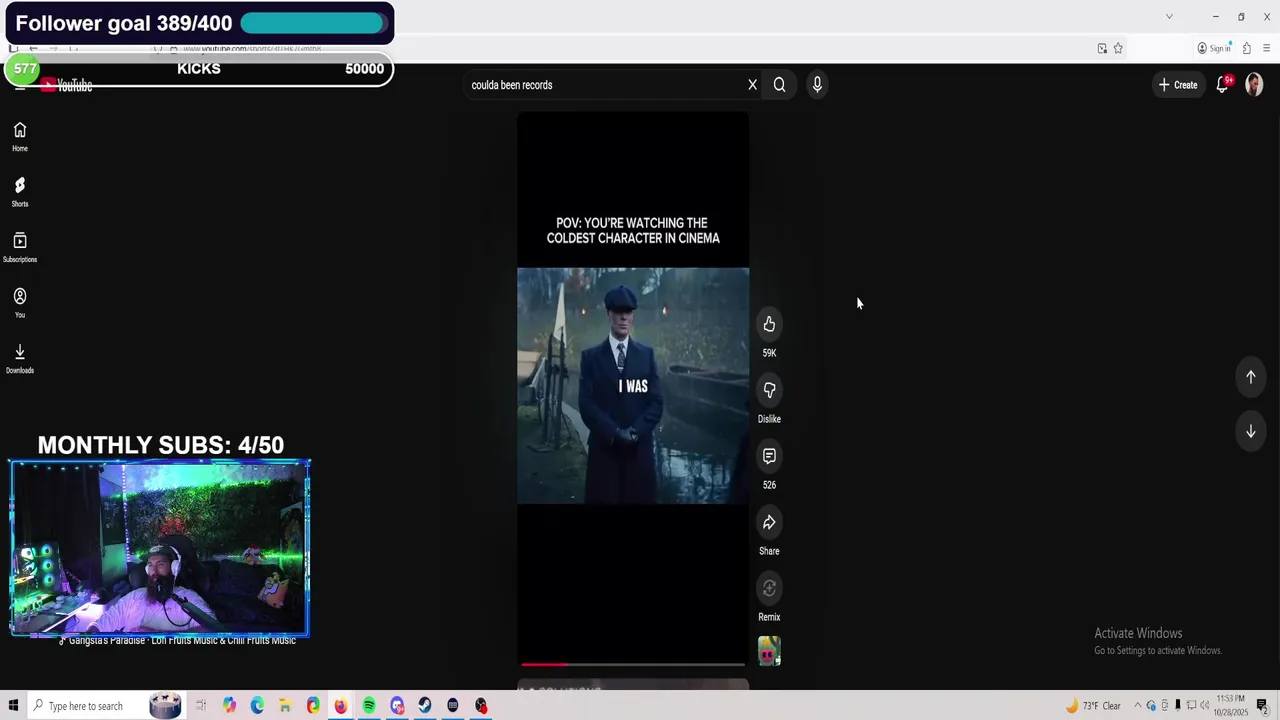This screenshot has height=720, width=1280.
Task: Start voice search with the microphone
Action: tap(817, 85)
